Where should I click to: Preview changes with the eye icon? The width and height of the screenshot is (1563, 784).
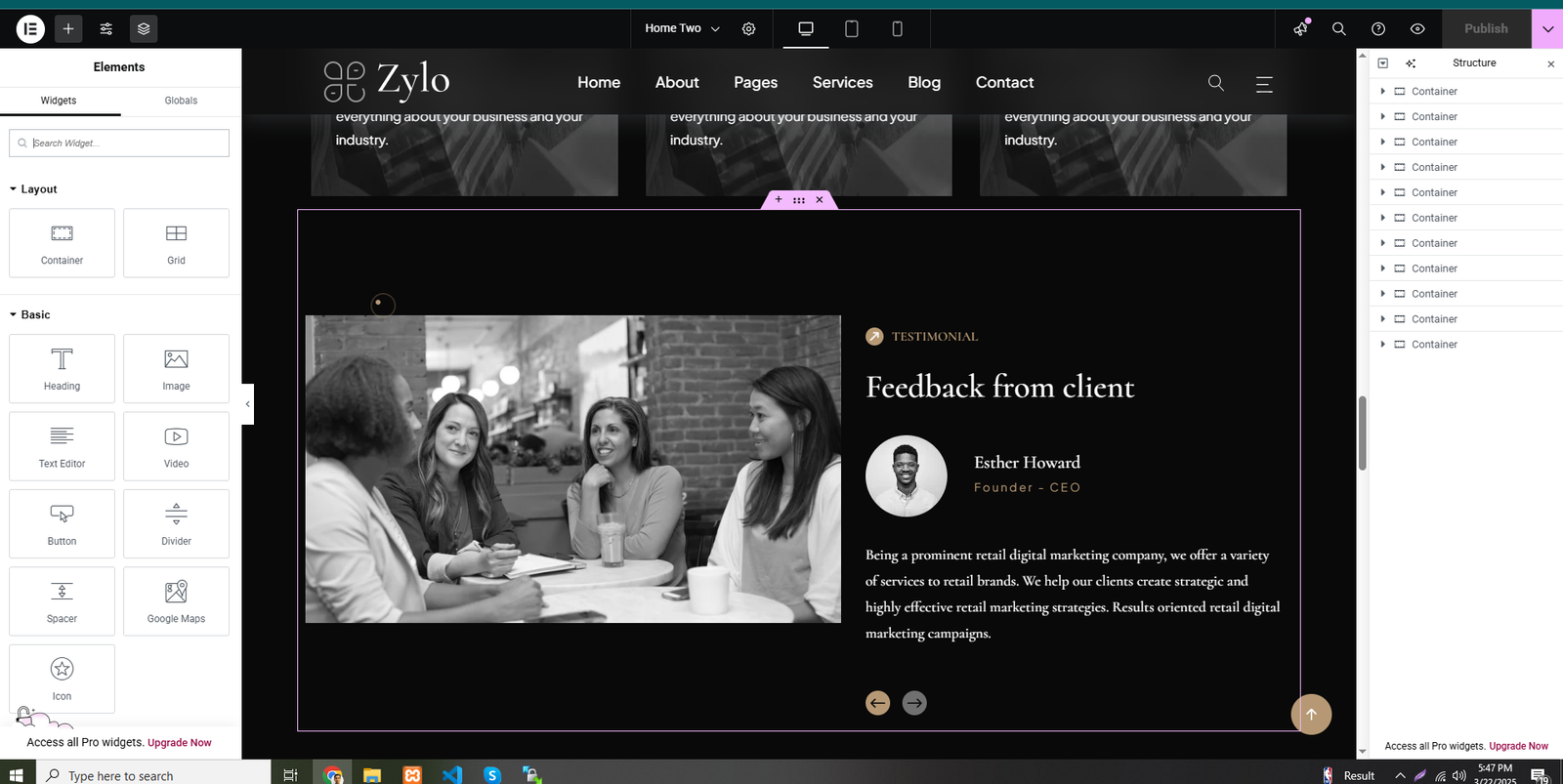(x=1417, y=29)
